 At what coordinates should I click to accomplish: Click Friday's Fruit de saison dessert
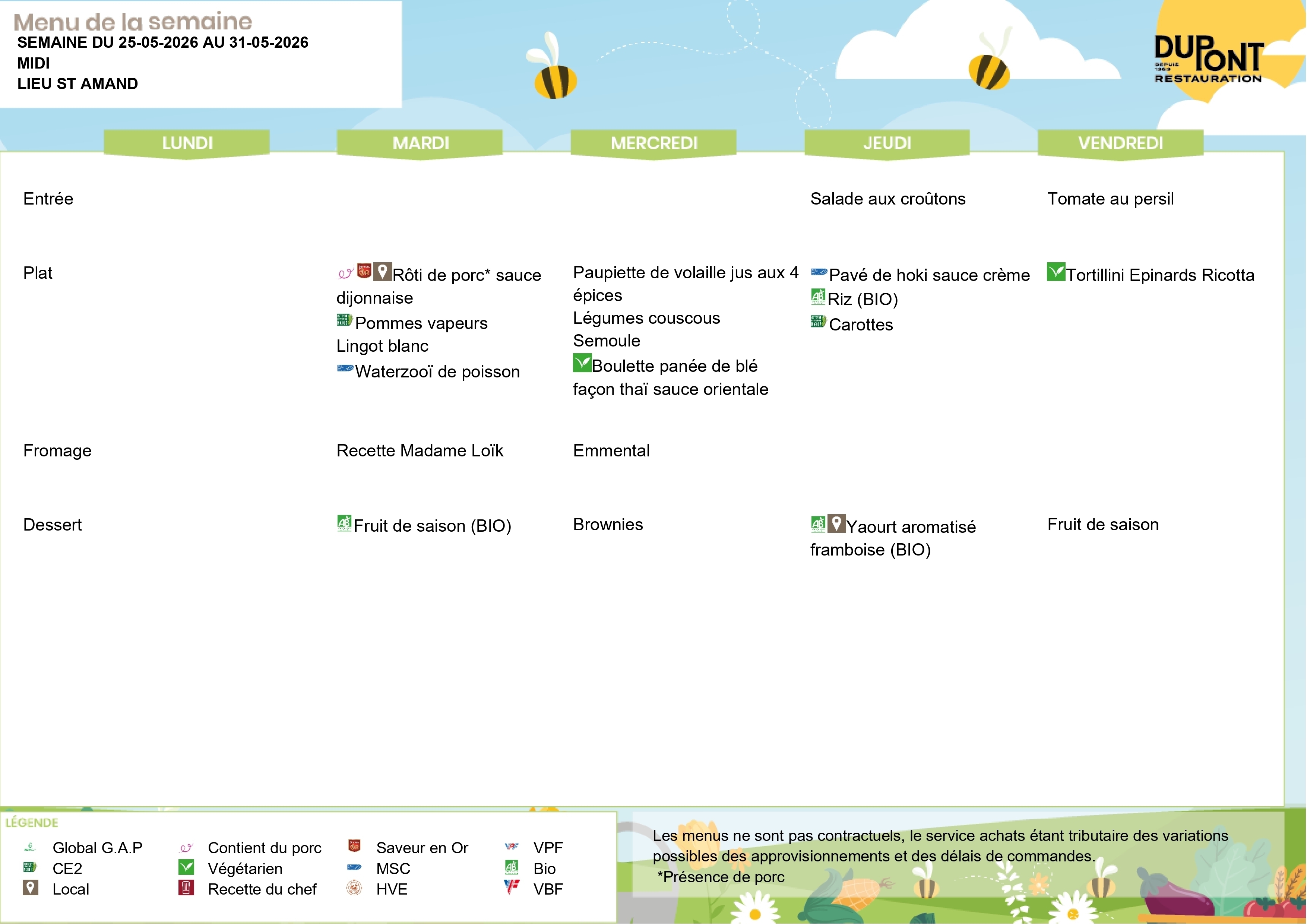click(1102, 524)
